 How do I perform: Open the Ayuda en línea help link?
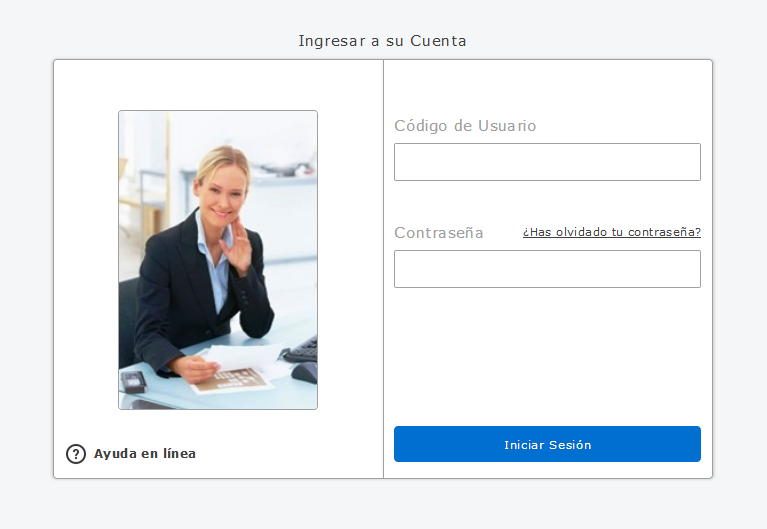pos(145,454)
